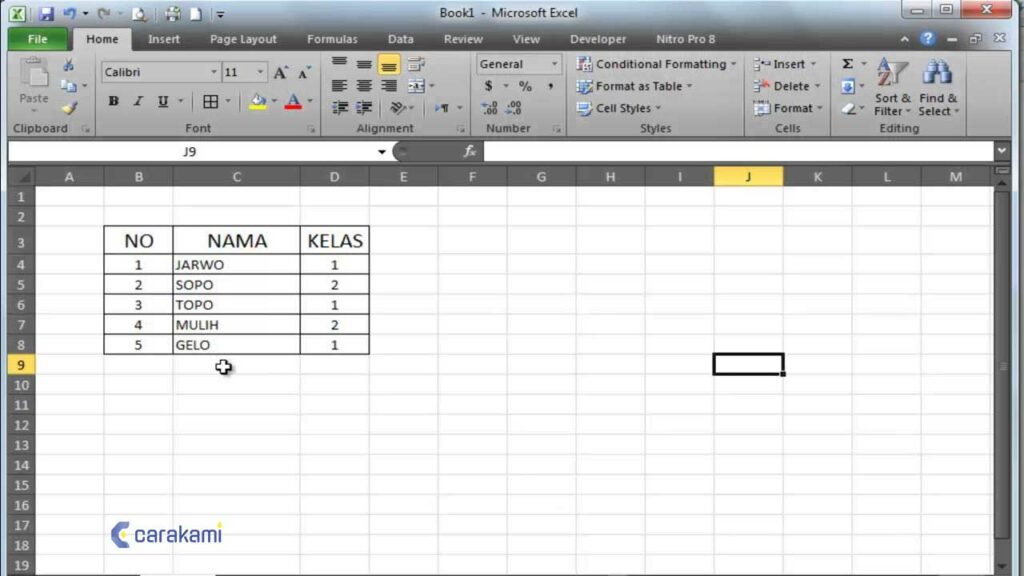This screenshot has height=576, width=1024.
Task: Open the Calibri font name dropdown
Action: click(214, 72)
